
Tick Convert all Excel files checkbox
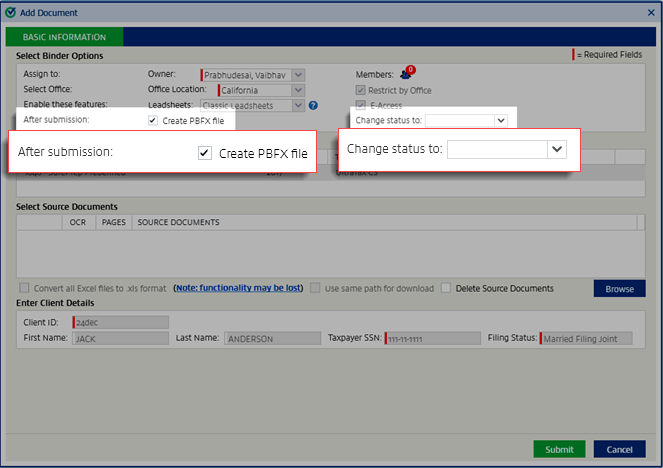pyautogui.click(x=24, y=288)
